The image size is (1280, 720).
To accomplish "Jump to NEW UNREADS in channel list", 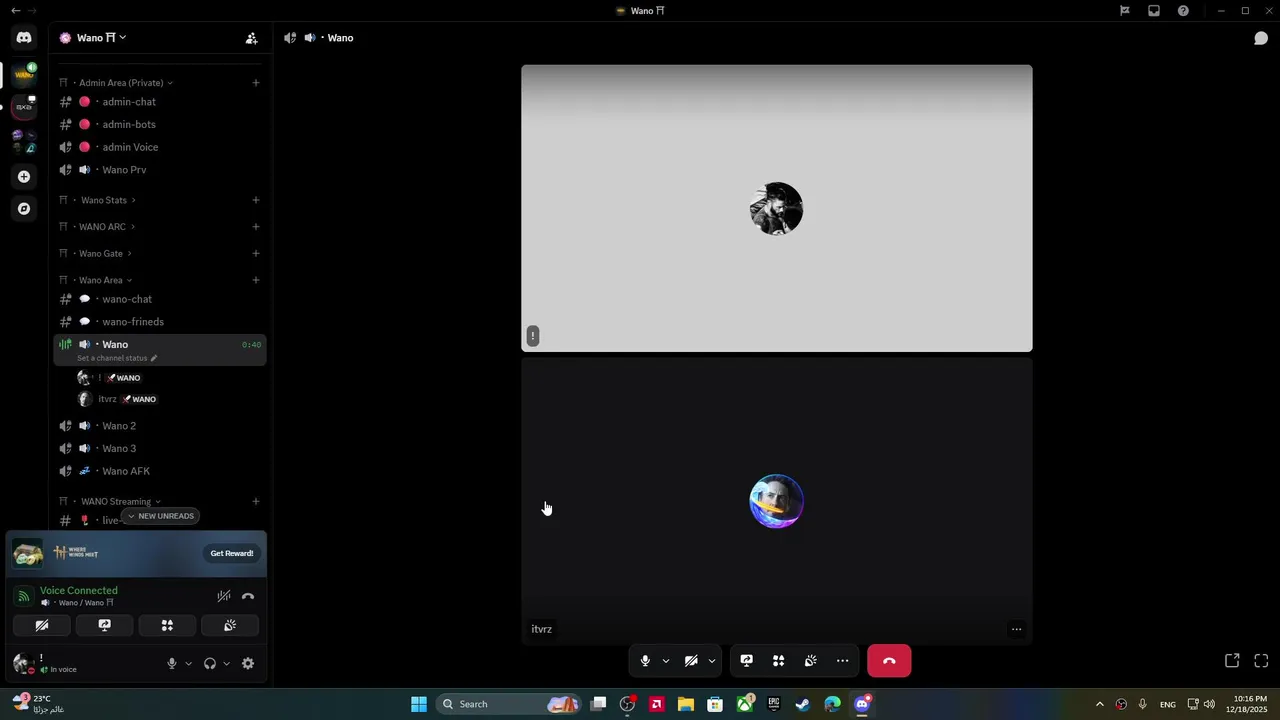I will pyautogui.click(x=160, y=516).
